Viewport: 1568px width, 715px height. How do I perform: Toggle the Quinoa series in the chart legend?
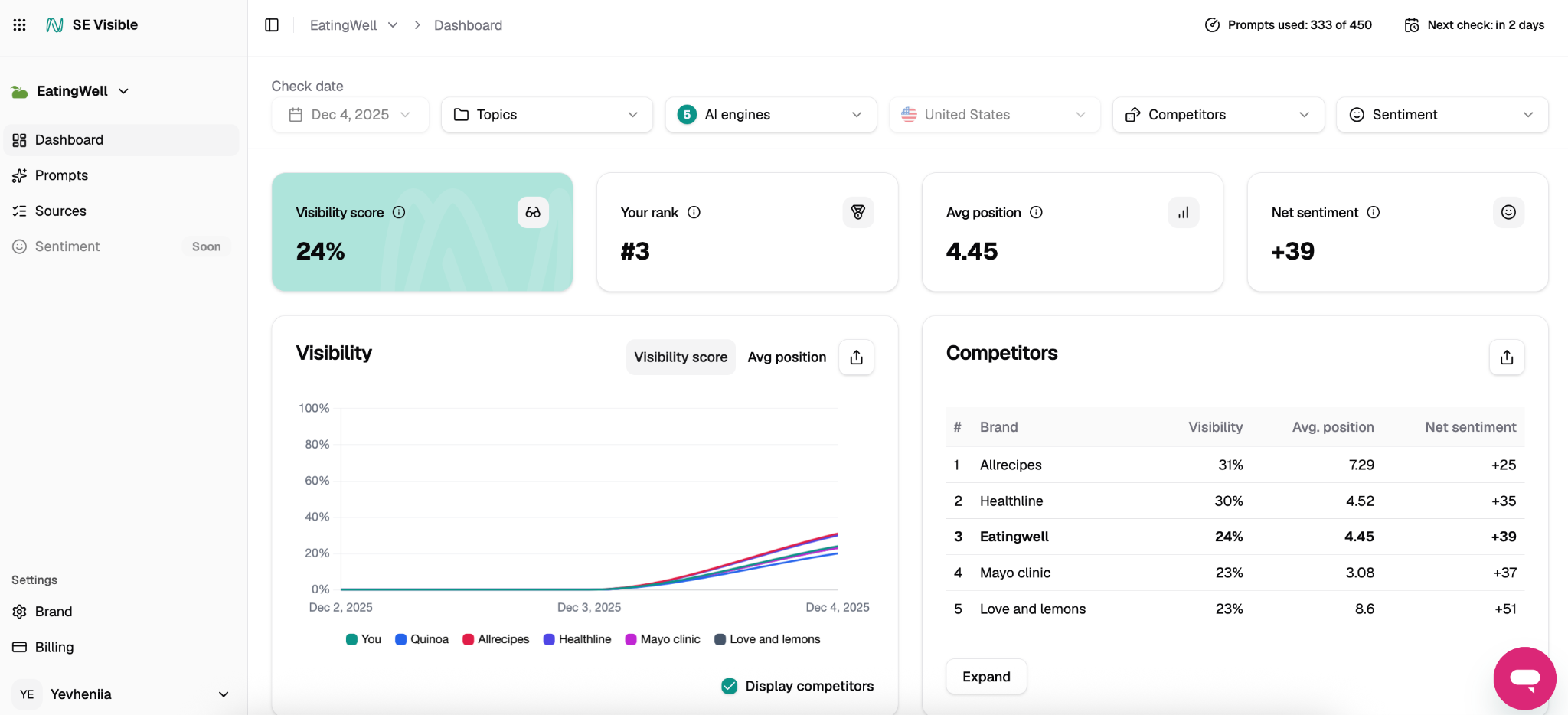tap(421, 638)
